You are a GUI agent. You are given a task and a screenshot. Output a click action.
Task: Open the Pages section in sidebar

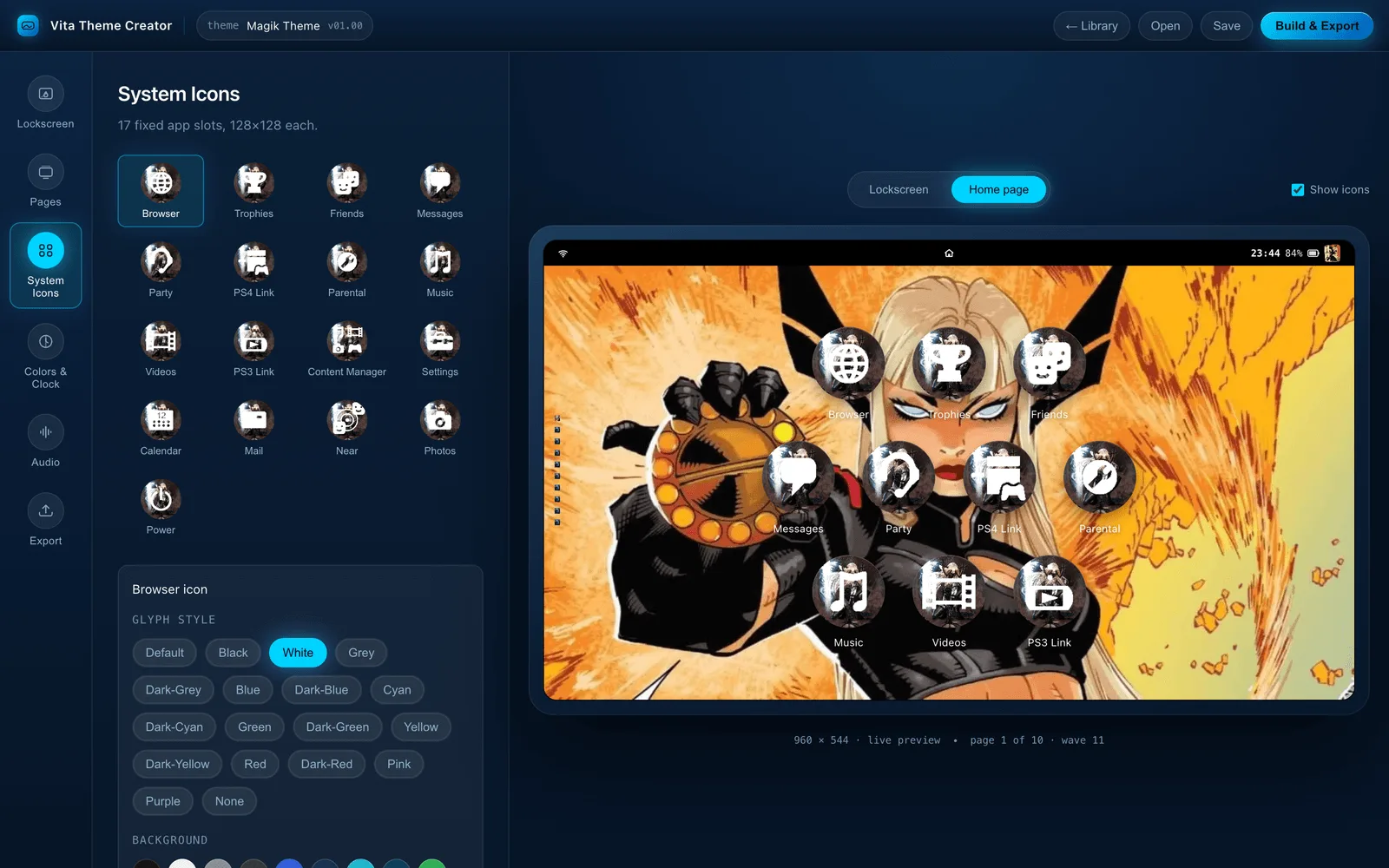[x=45, y=181]
